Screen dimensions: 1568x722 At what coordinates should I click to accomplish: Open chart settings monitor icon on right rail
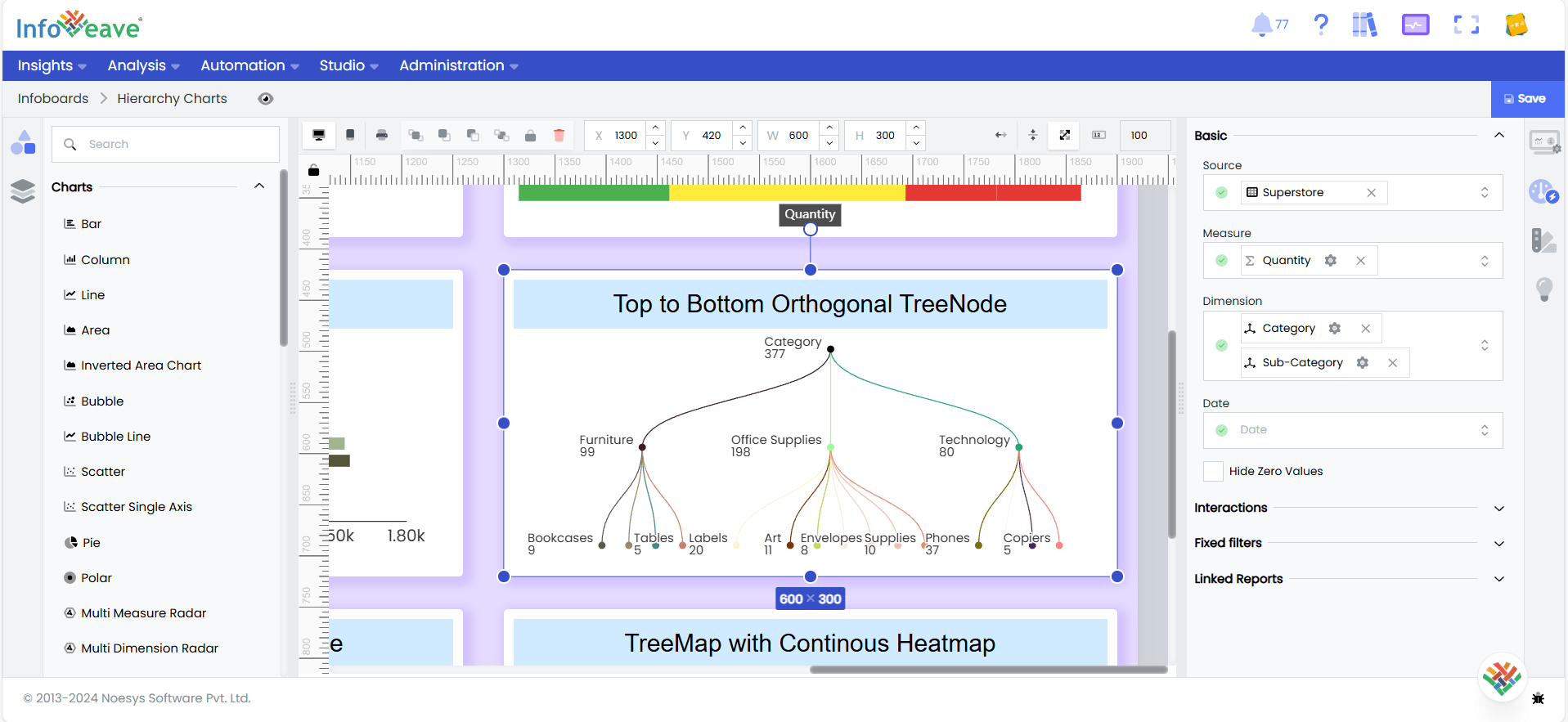point(1544,143)
